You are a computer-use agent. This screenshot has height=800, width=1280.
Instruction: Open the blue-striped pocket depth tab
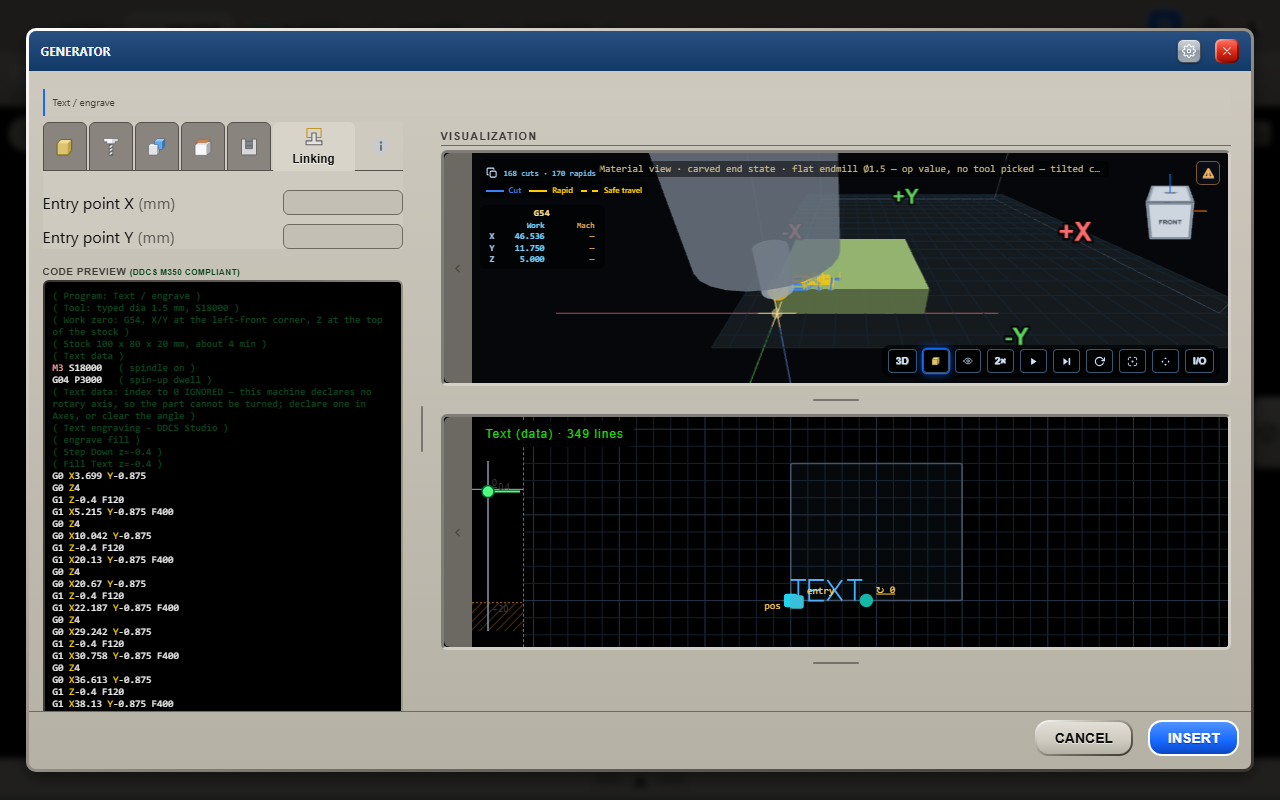click(x=249, y=147)
